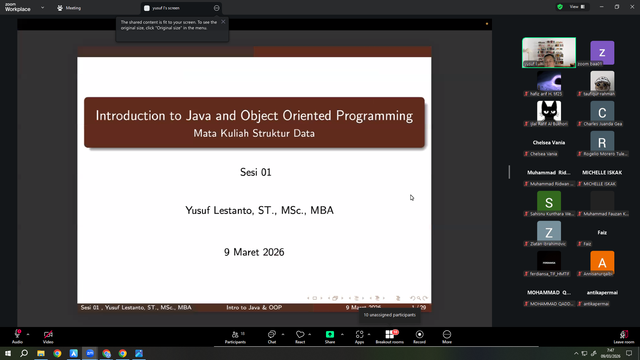
Task: Expand reaction options arrow beside React
Action: click(x=309, y=334)
